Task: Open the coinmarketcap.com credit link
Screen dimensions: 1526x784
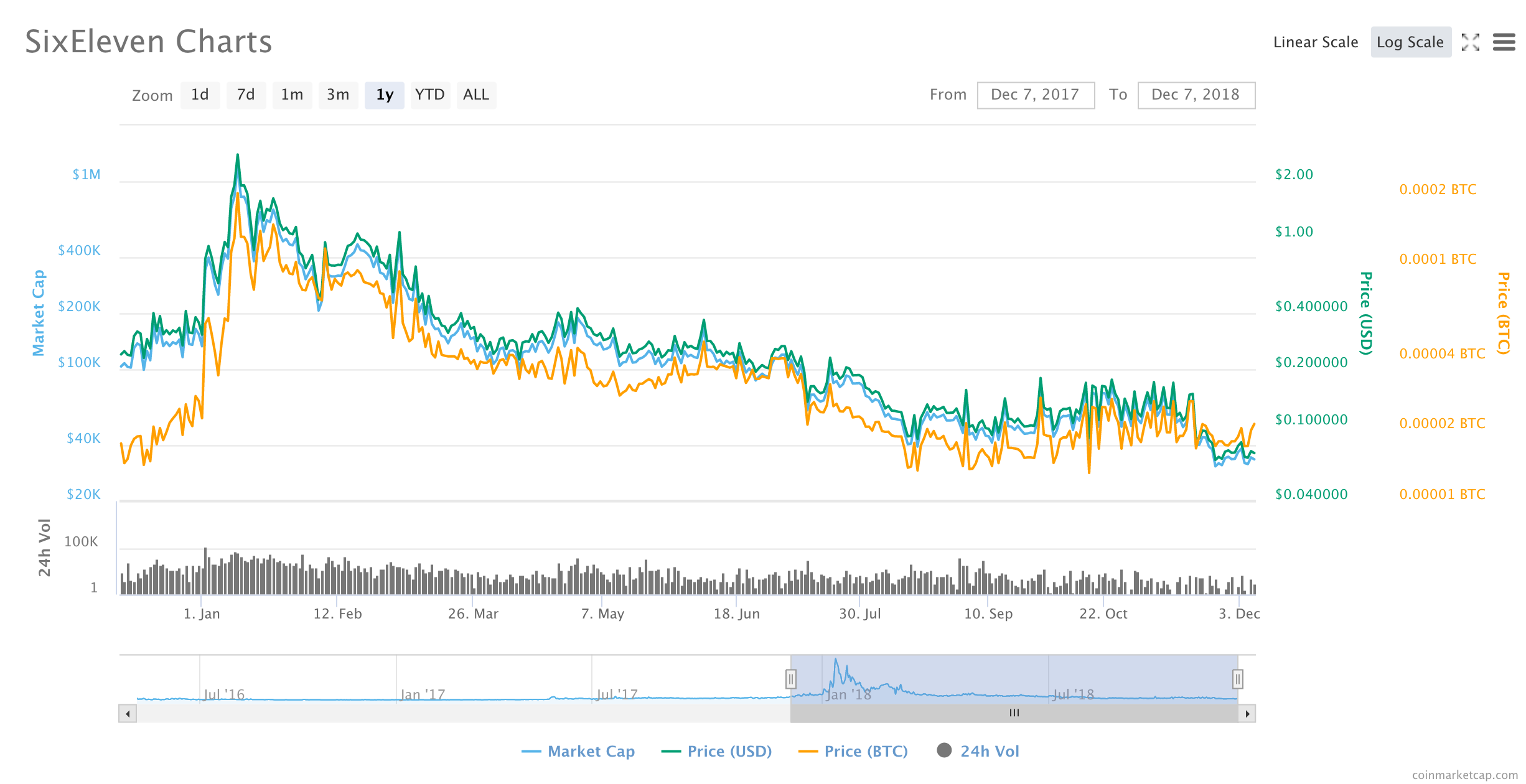Action: tap(1465, 775)
